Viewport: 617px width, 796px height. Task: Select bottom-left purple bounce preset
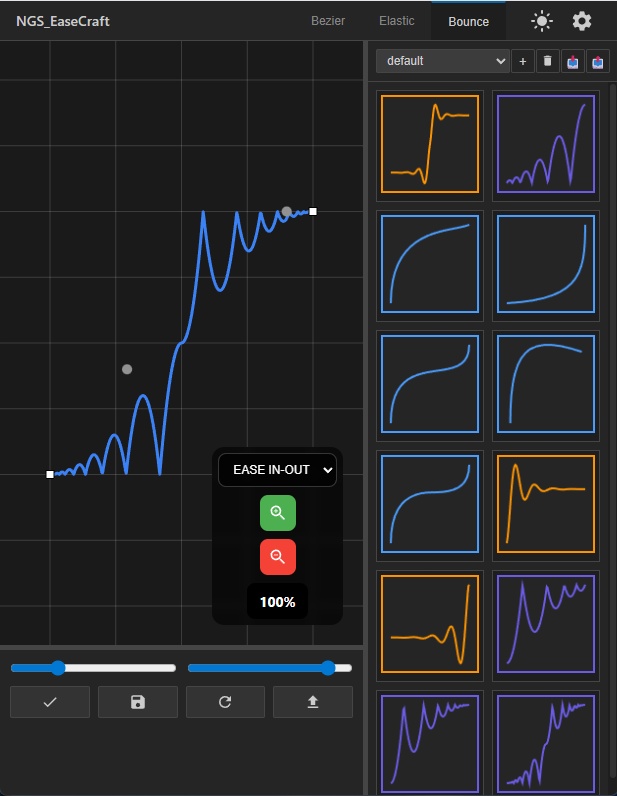click(x=430, y=744)
